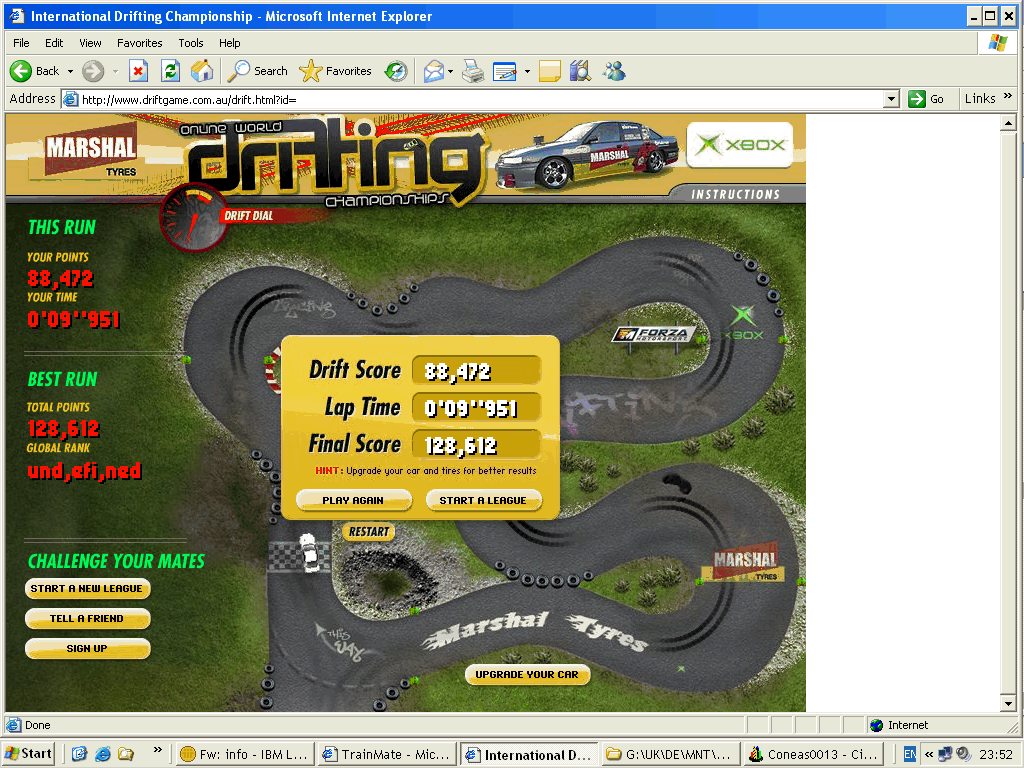Expand the Forward button history dropdown

click(115, 71)
